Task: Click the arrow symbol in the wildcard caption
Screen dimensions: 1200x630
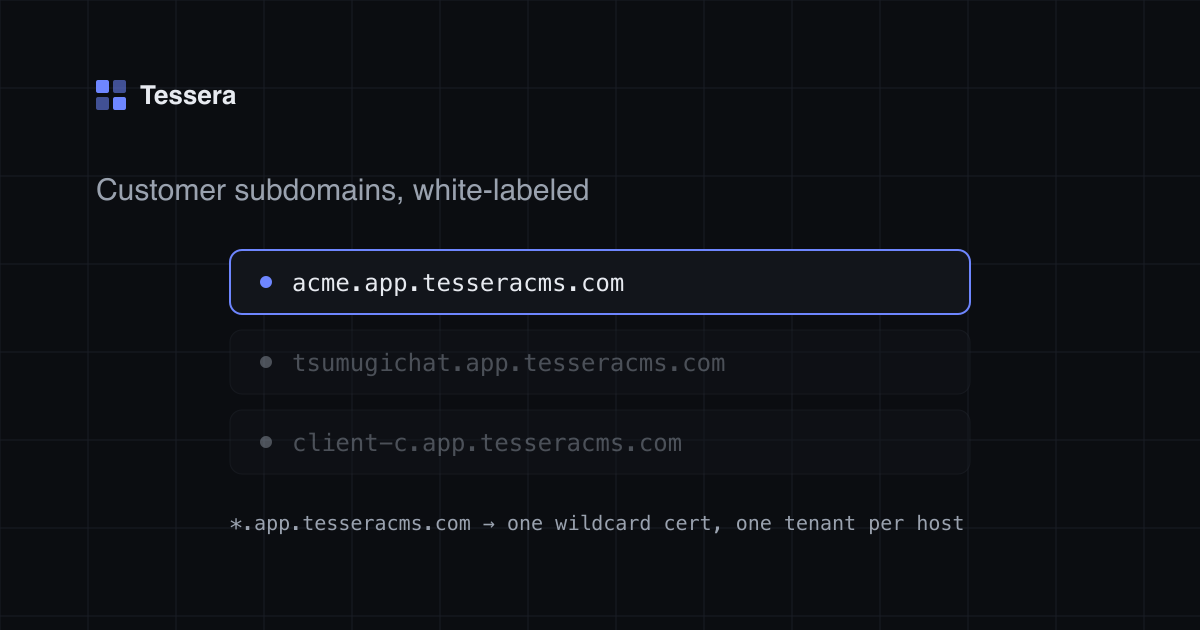Action: point(488,523)
